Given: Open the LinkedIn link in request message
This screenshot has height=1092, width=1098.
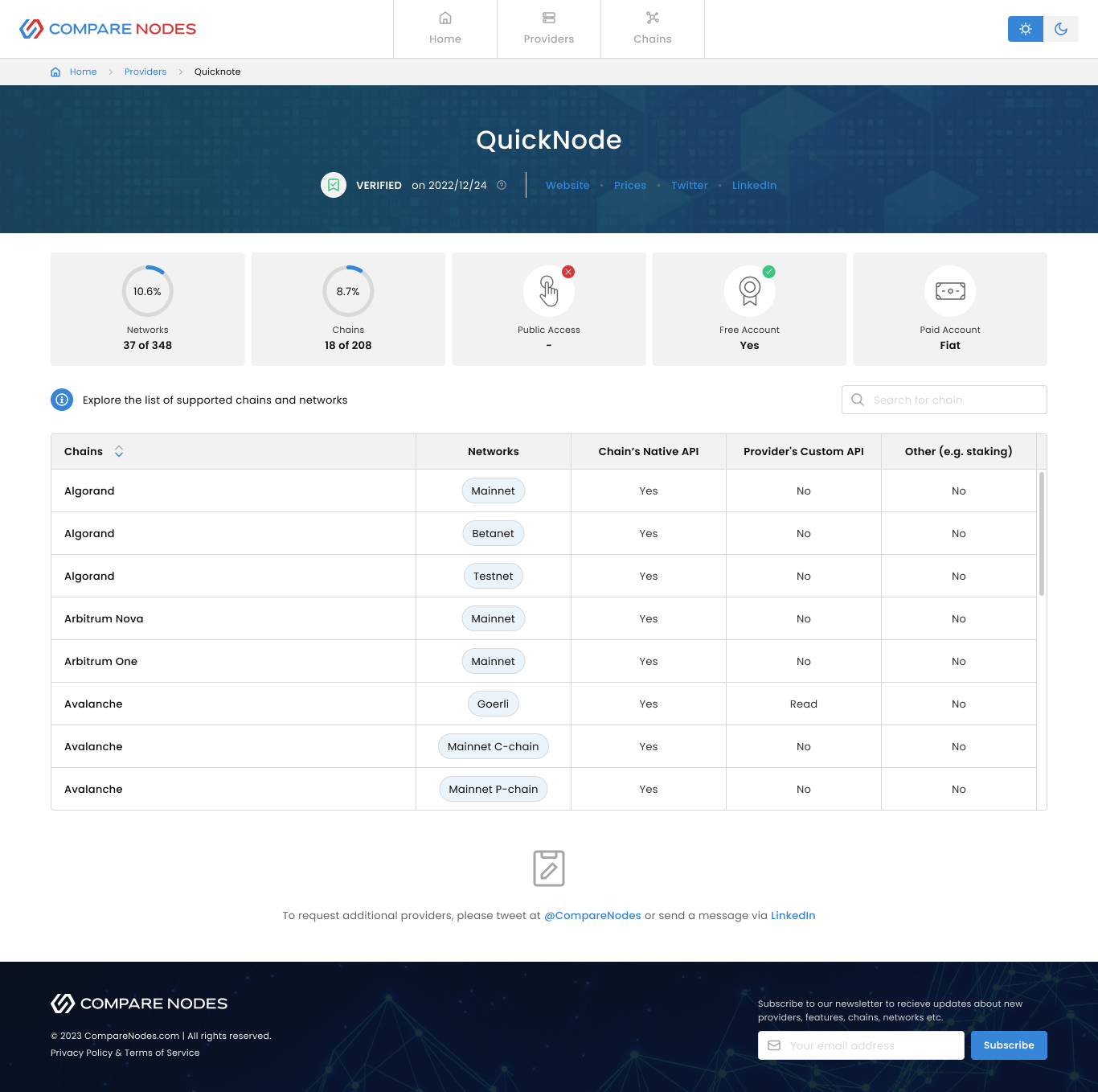Looking at the screenshot, I should point(793,915).
